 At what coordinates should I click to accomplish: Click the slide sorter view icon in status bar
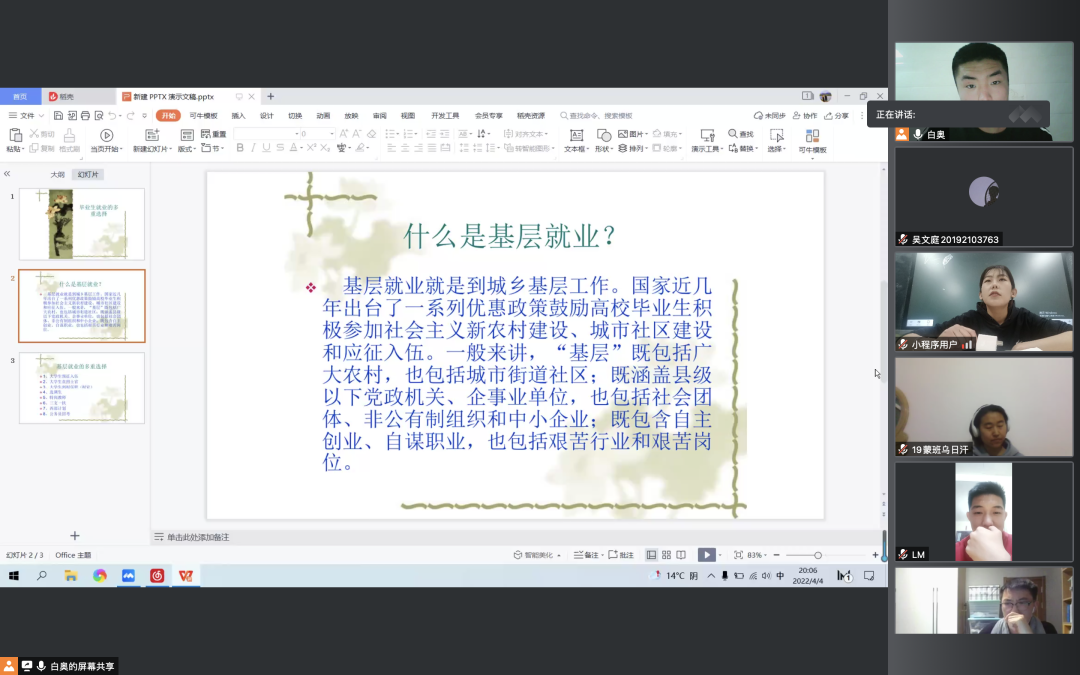tap(666, 555)
